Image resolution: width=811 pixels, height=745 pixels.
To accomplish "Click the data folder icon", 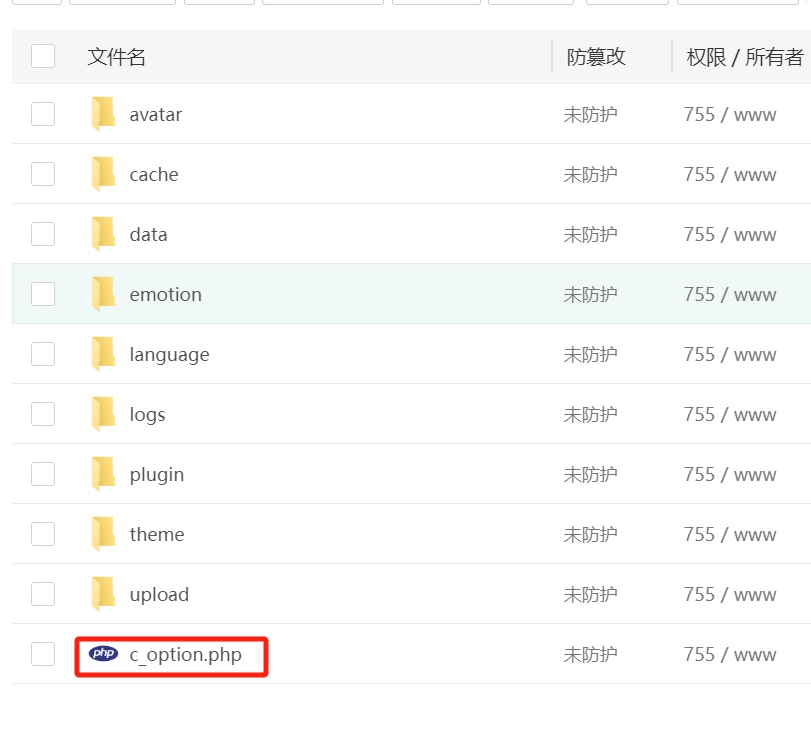I will pos(103,234).
